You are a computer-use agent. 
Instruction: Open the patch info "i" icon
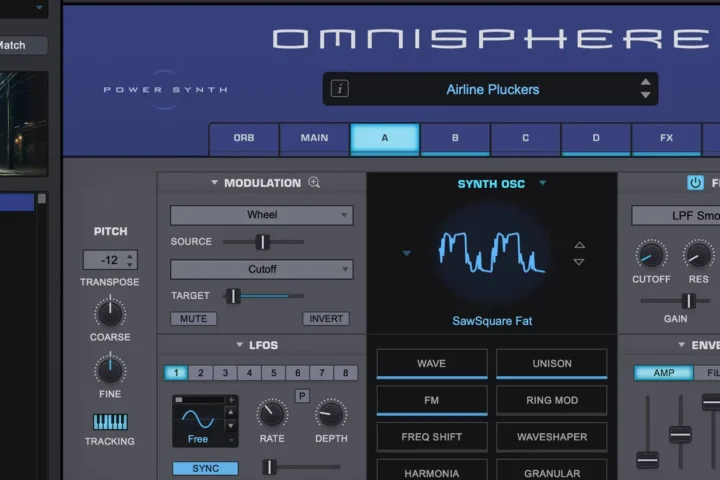[x=340, y=89]
